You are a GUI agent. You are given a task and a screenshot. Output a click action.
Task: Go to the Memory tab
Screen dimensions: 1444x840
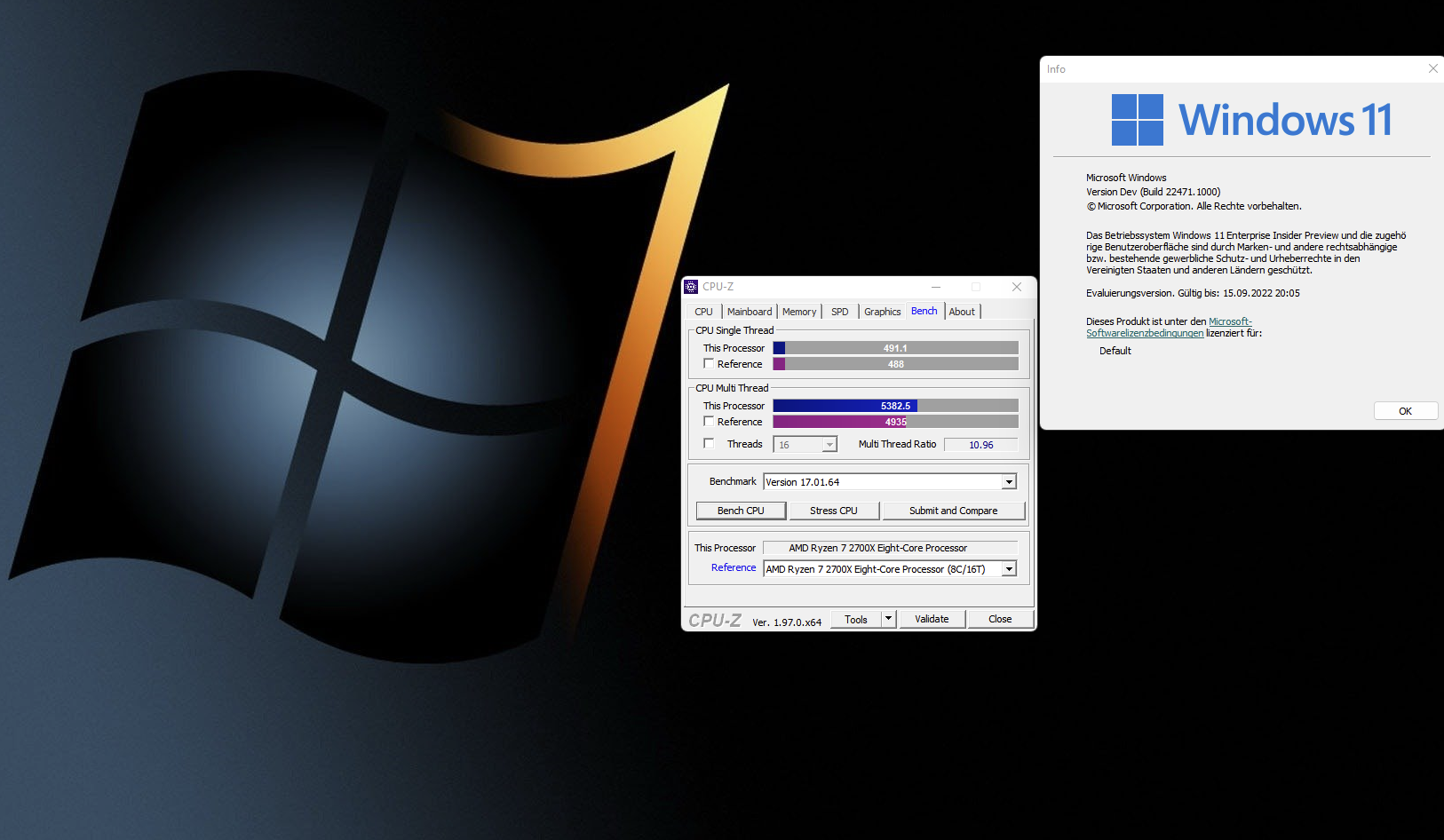(x=799, y=312)
